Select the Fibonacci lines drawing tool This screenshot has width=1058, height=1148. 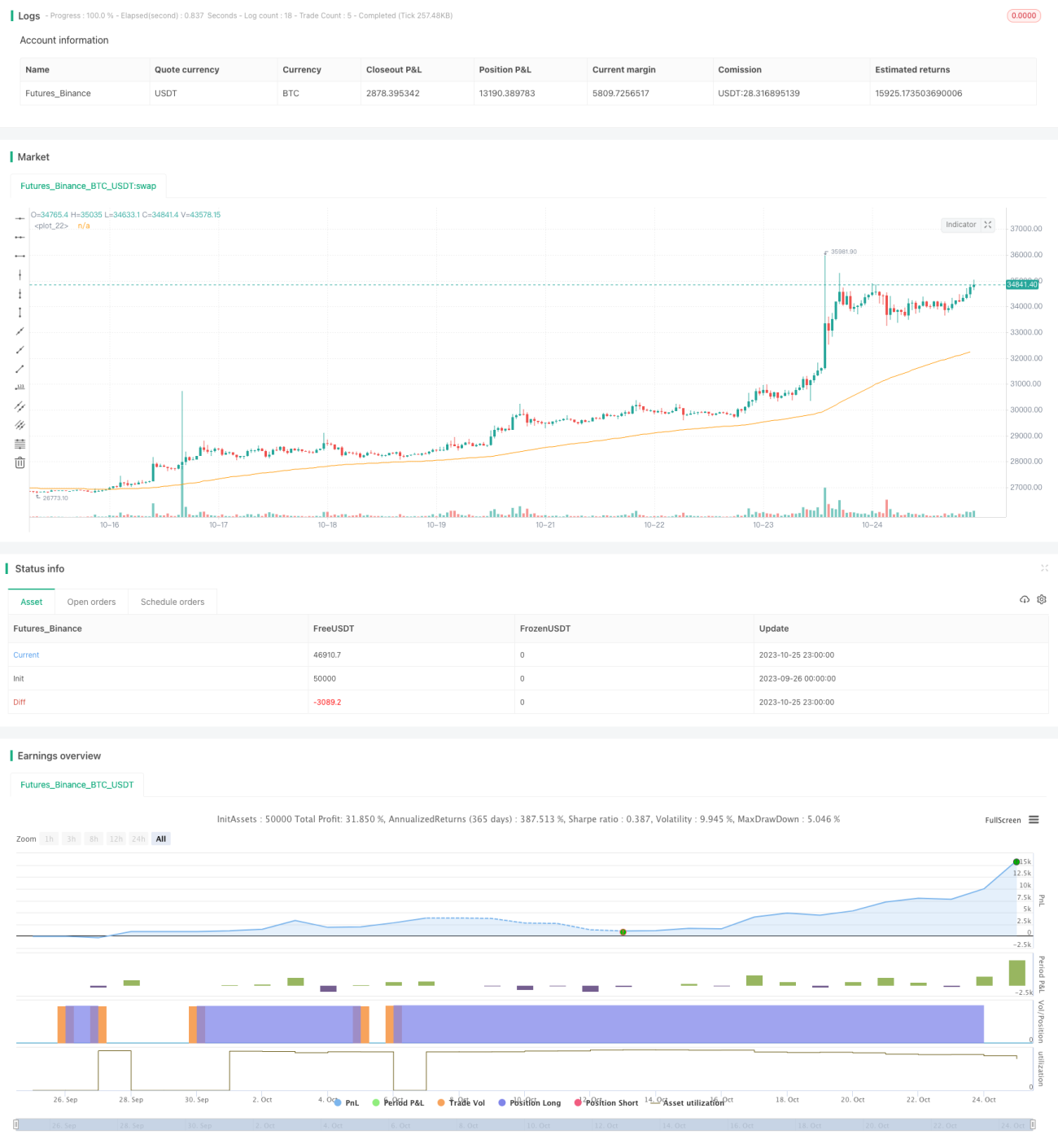click(20, 444)
